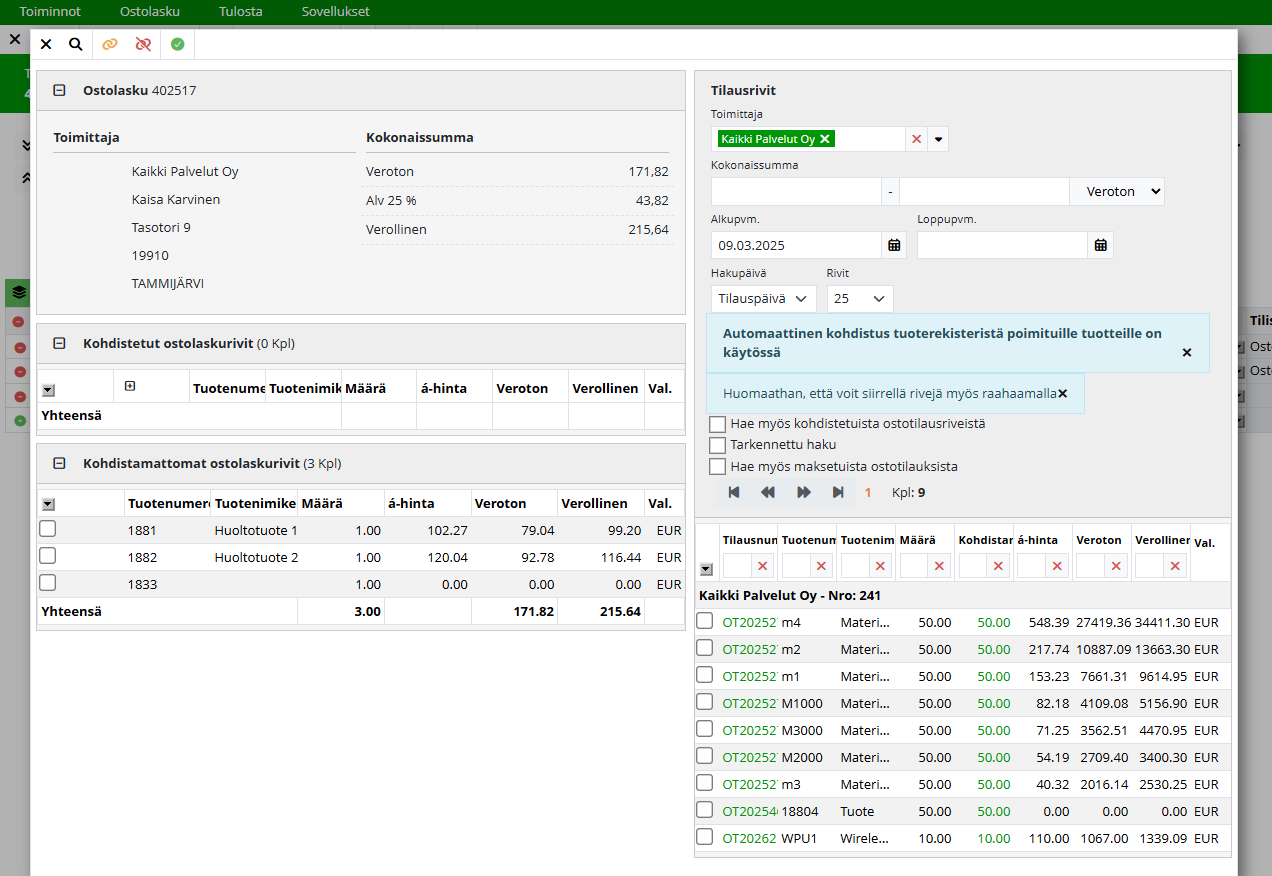1272x876 pixels.
Task: Enable 'Tarkennettu haku' checkbox
Action: pos(717,445)
